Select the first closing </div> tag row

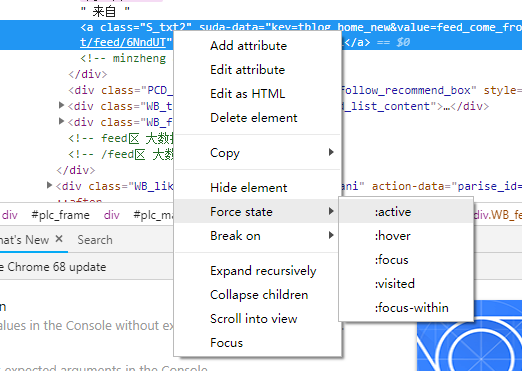click(x=88, y=74)
